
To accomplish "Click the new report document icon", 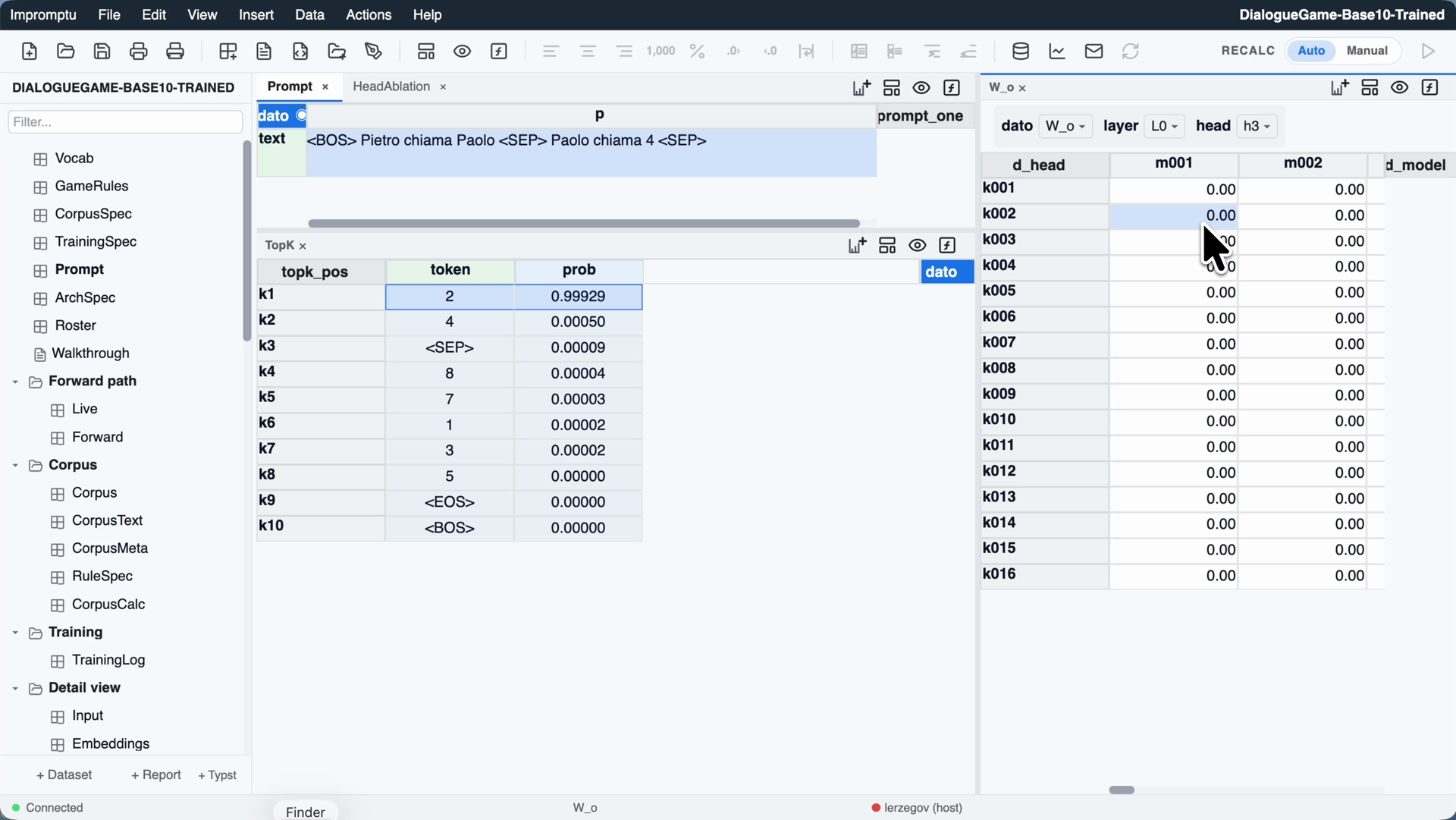I will pyautogui.click(x=264, y=51).
